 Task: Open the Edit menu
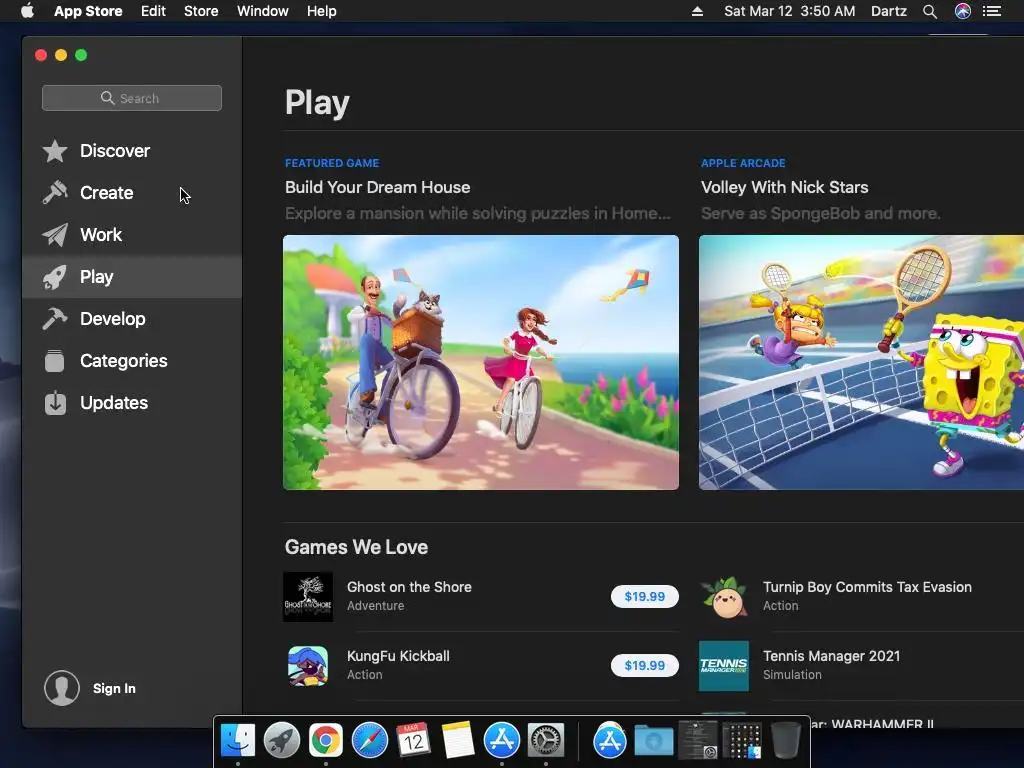(x=153, y=11)
